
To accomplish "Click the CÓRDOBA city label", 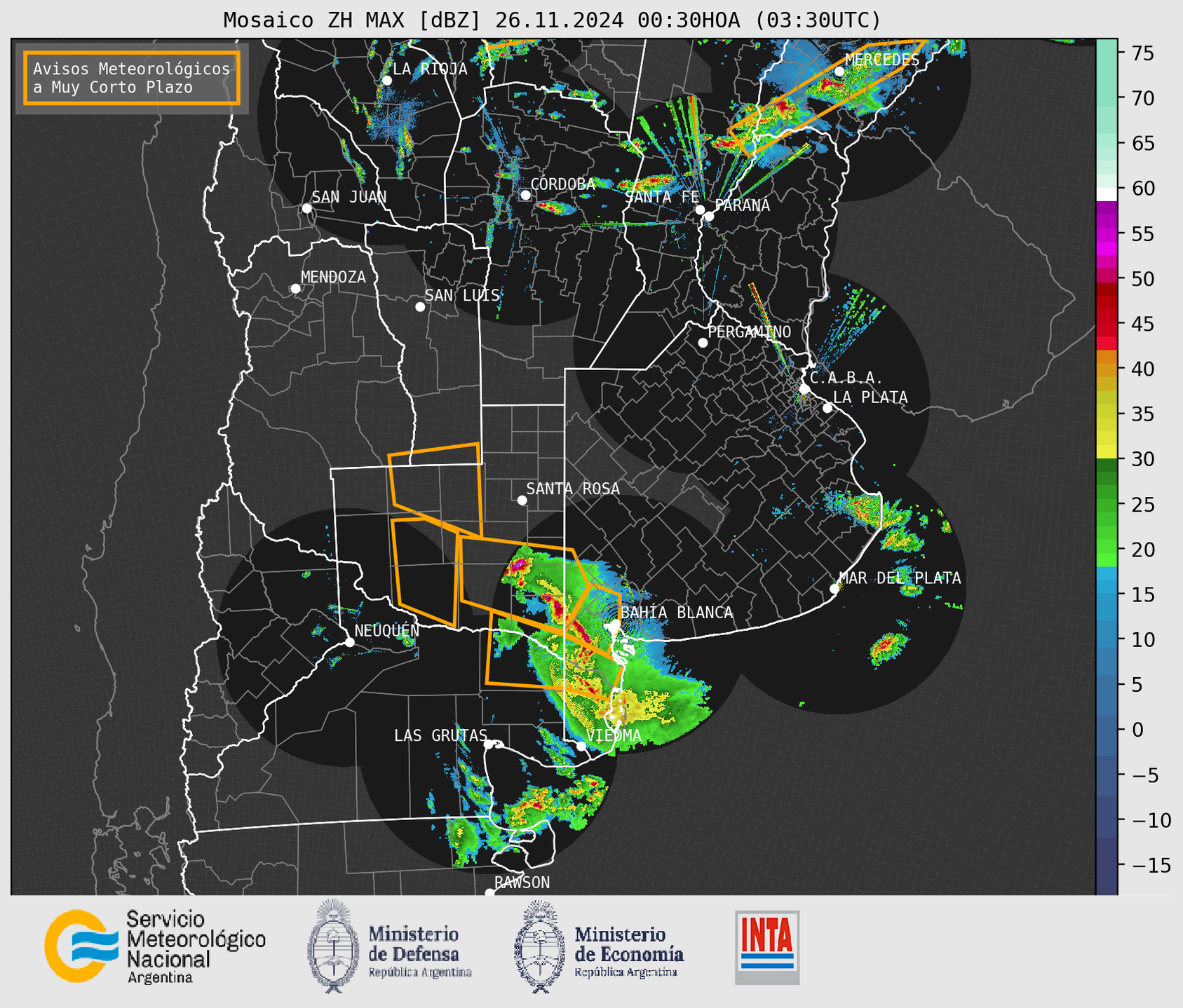I will pos(562,184).
